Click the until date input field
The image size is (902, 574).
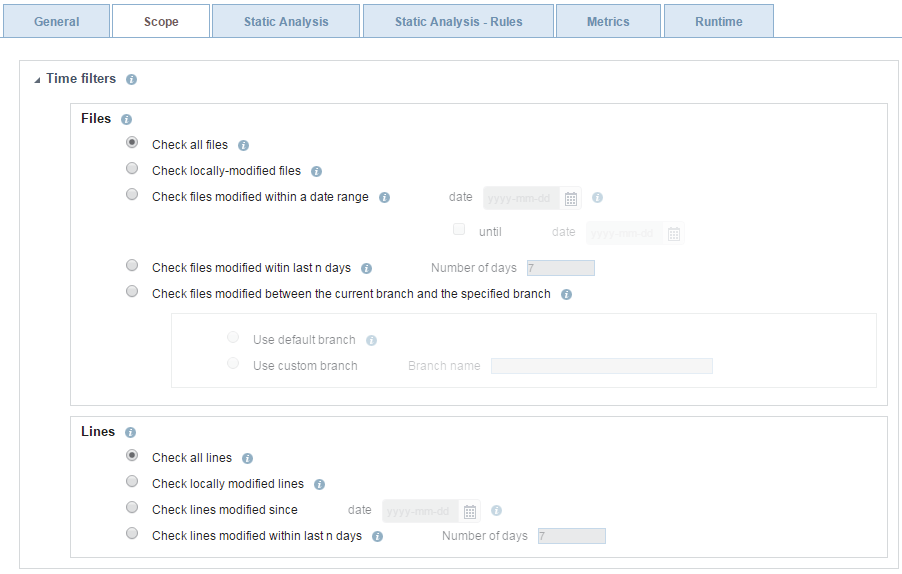(624, 234)
